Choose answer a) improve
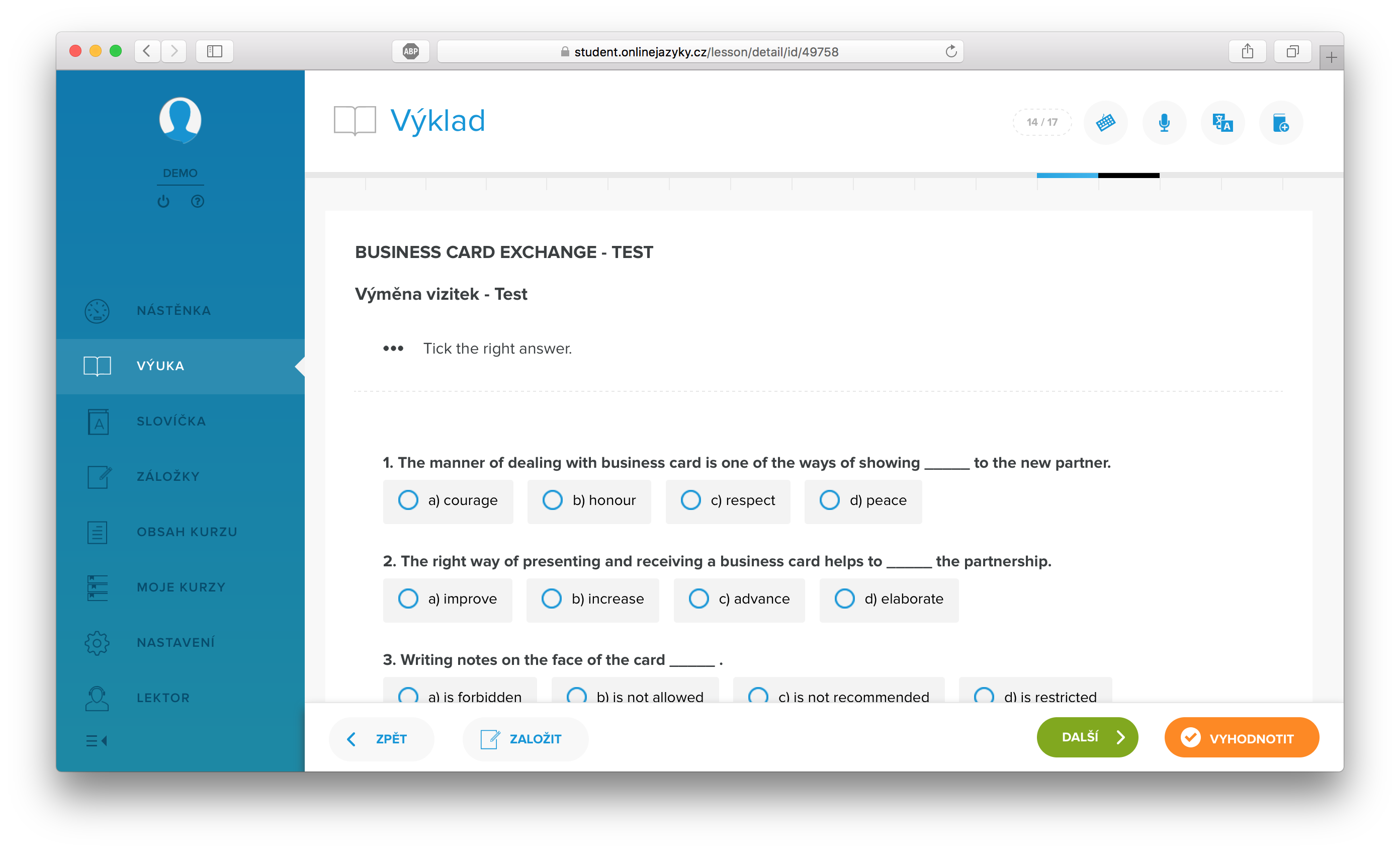The width and height of the screenshot is (1400, 852). click(x=447, y=599)
